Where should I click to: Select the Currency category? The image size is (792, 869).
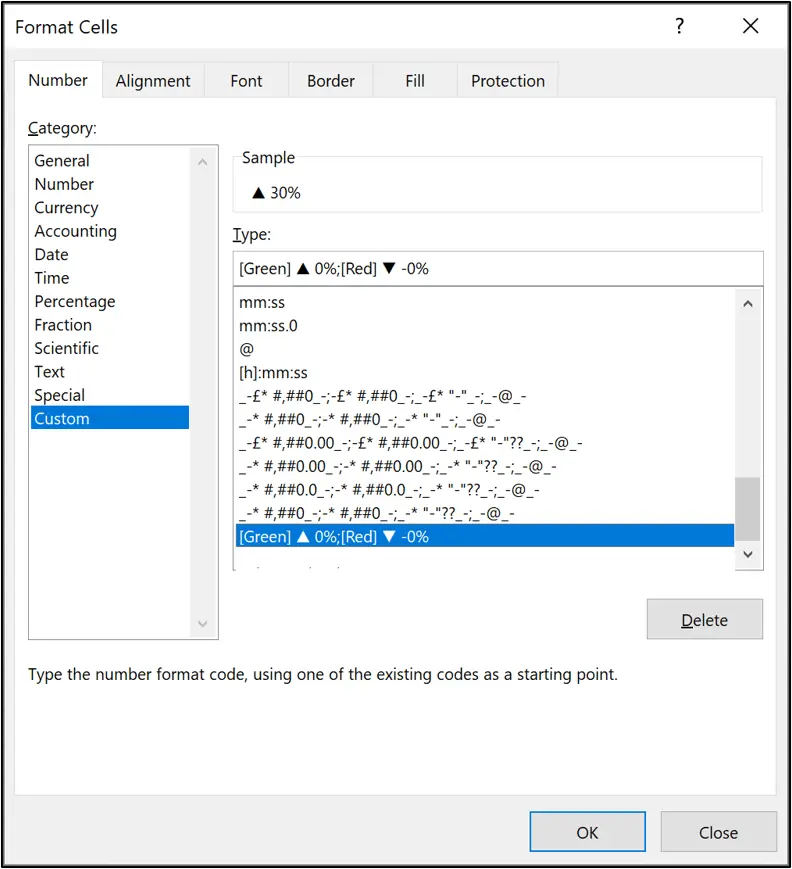[66, 207]
